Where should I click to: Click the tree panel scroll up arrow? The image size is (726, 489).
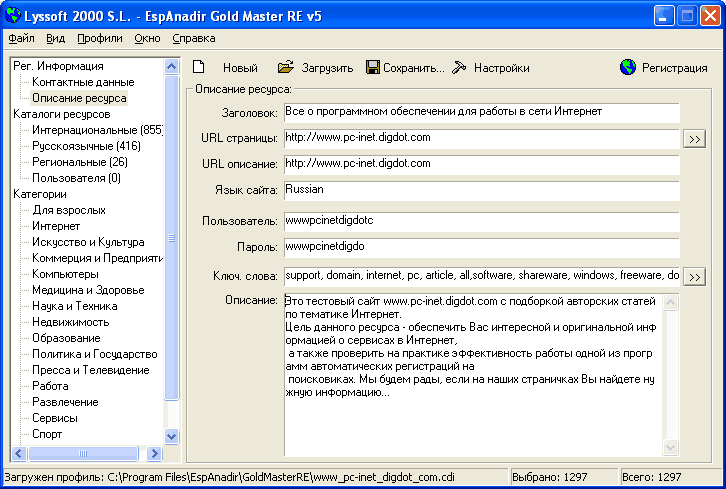click(x=171, y=67)
